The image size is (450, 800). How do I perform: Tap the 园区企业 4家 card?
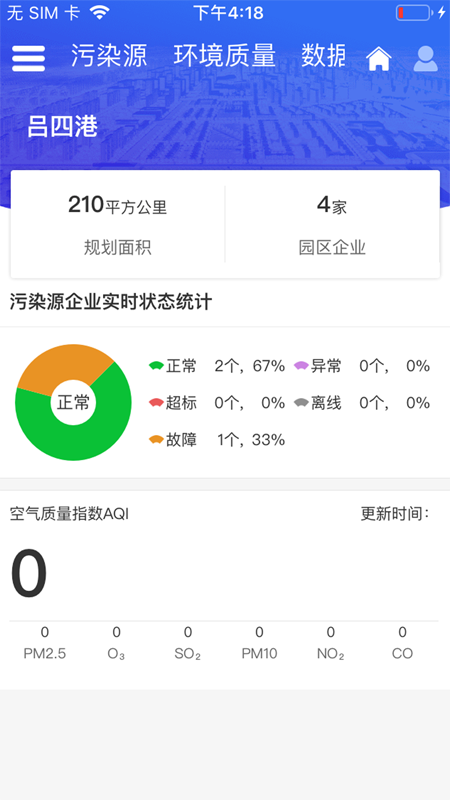pos(332,224)
